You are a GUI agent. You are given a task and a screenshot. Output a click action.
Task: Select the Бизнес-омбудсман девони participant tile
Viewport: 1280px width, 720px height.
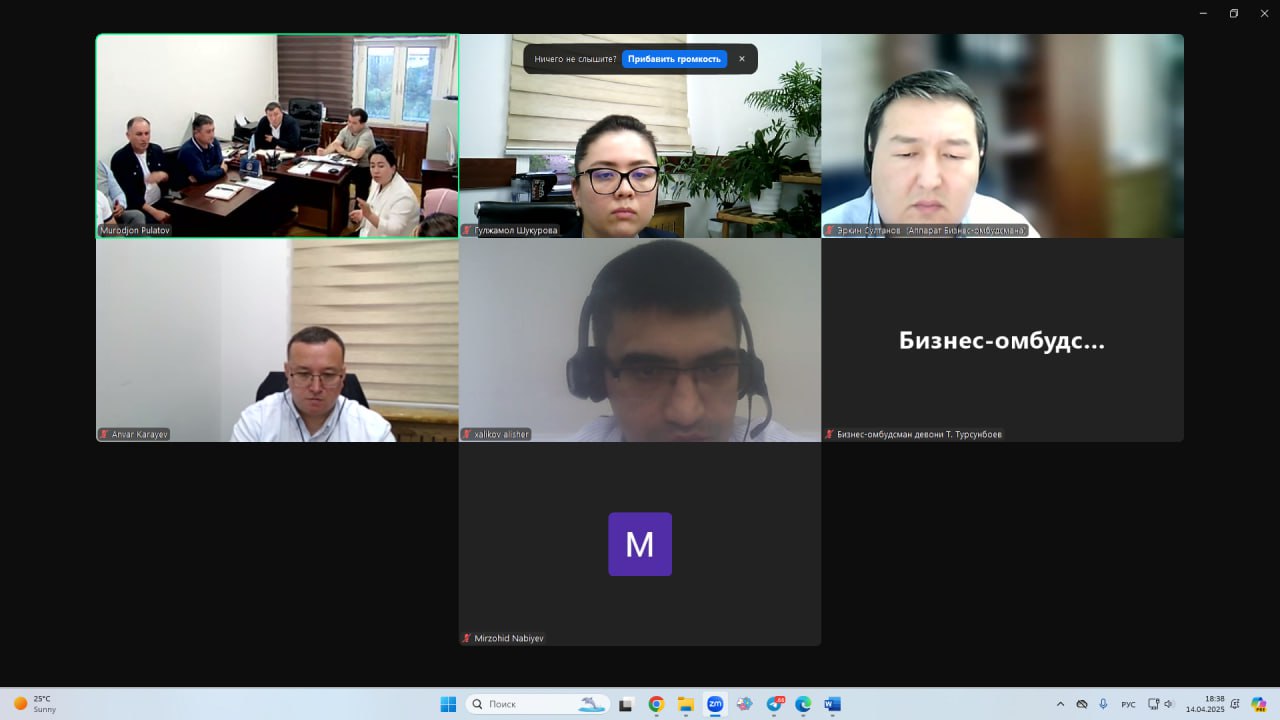(1002, 340)
